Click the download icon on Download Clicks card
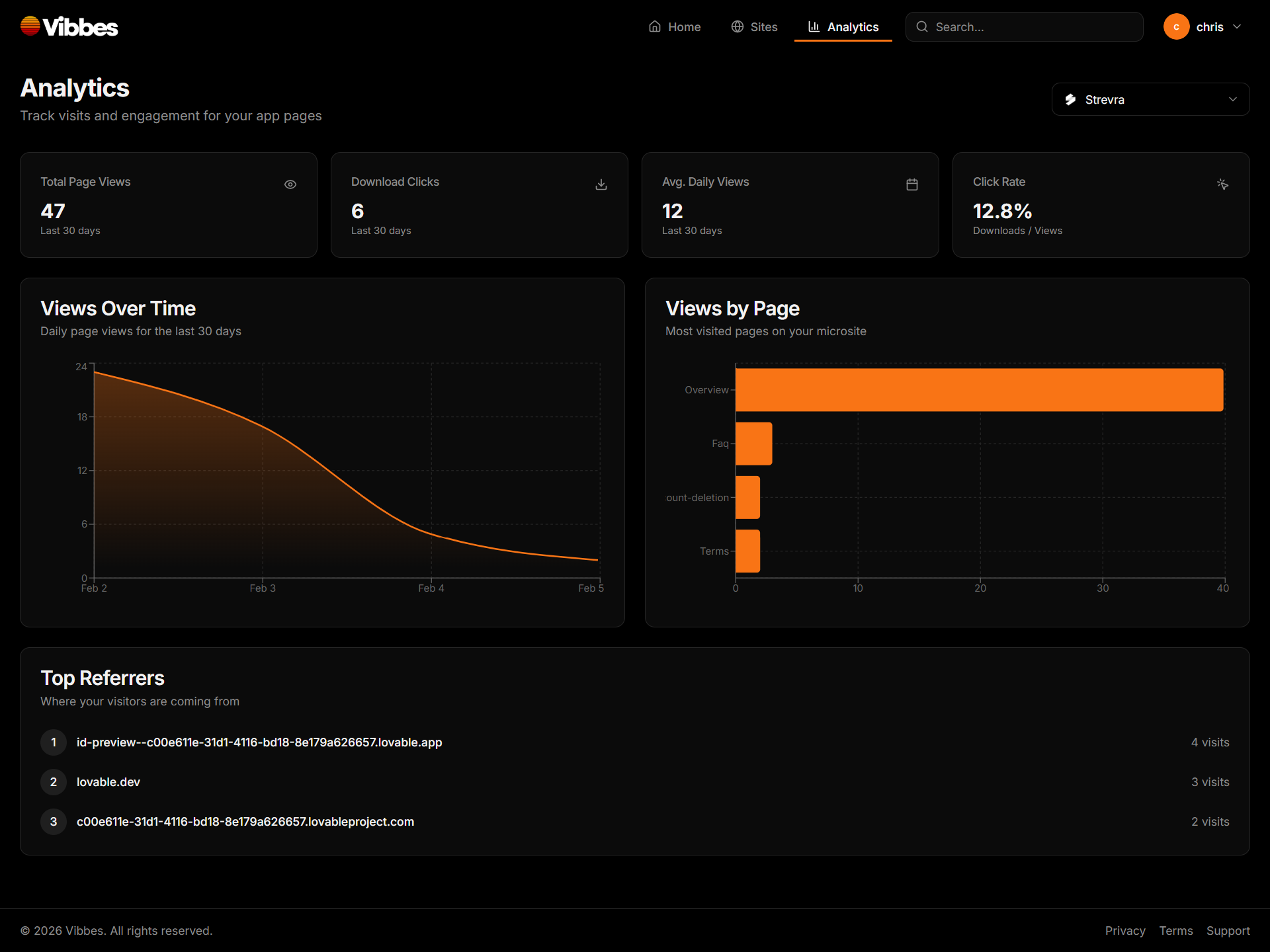The image size is (1270, 952). (x=601, y=184)
